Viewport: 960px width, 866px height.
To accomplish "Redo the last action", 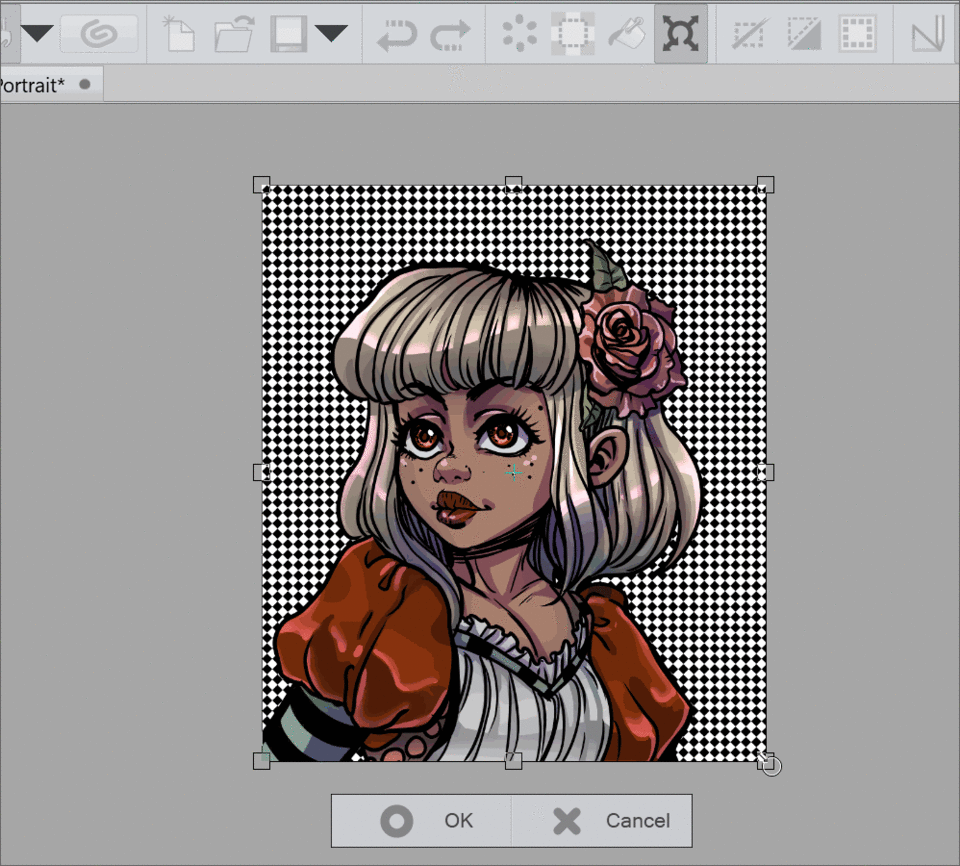I will pyautogui.click(x=451, y=34).
